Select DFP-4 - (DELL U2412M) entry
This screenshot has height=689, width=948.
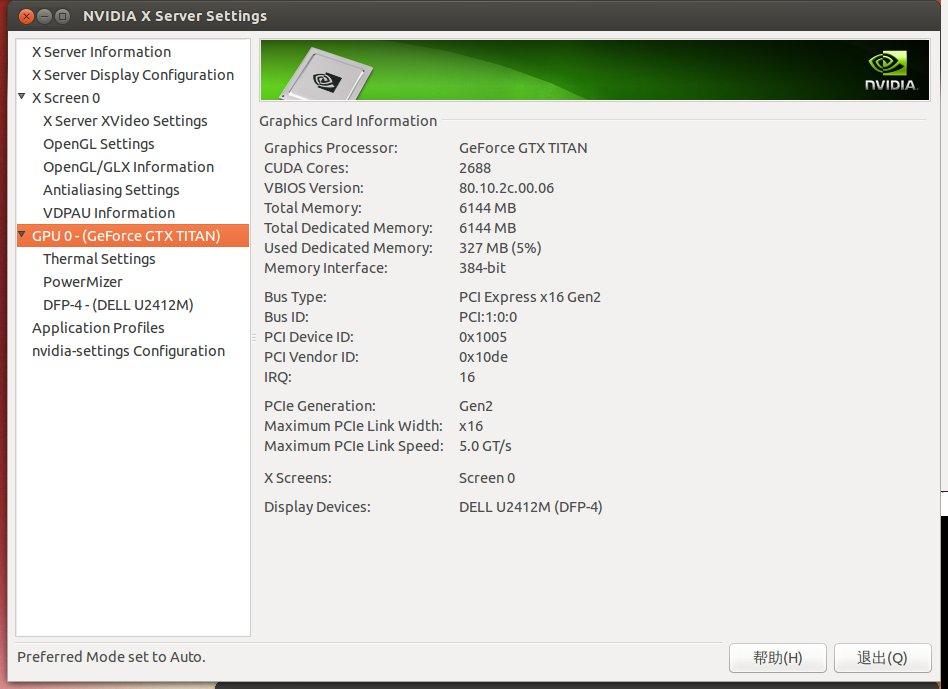tap(118, 305)
